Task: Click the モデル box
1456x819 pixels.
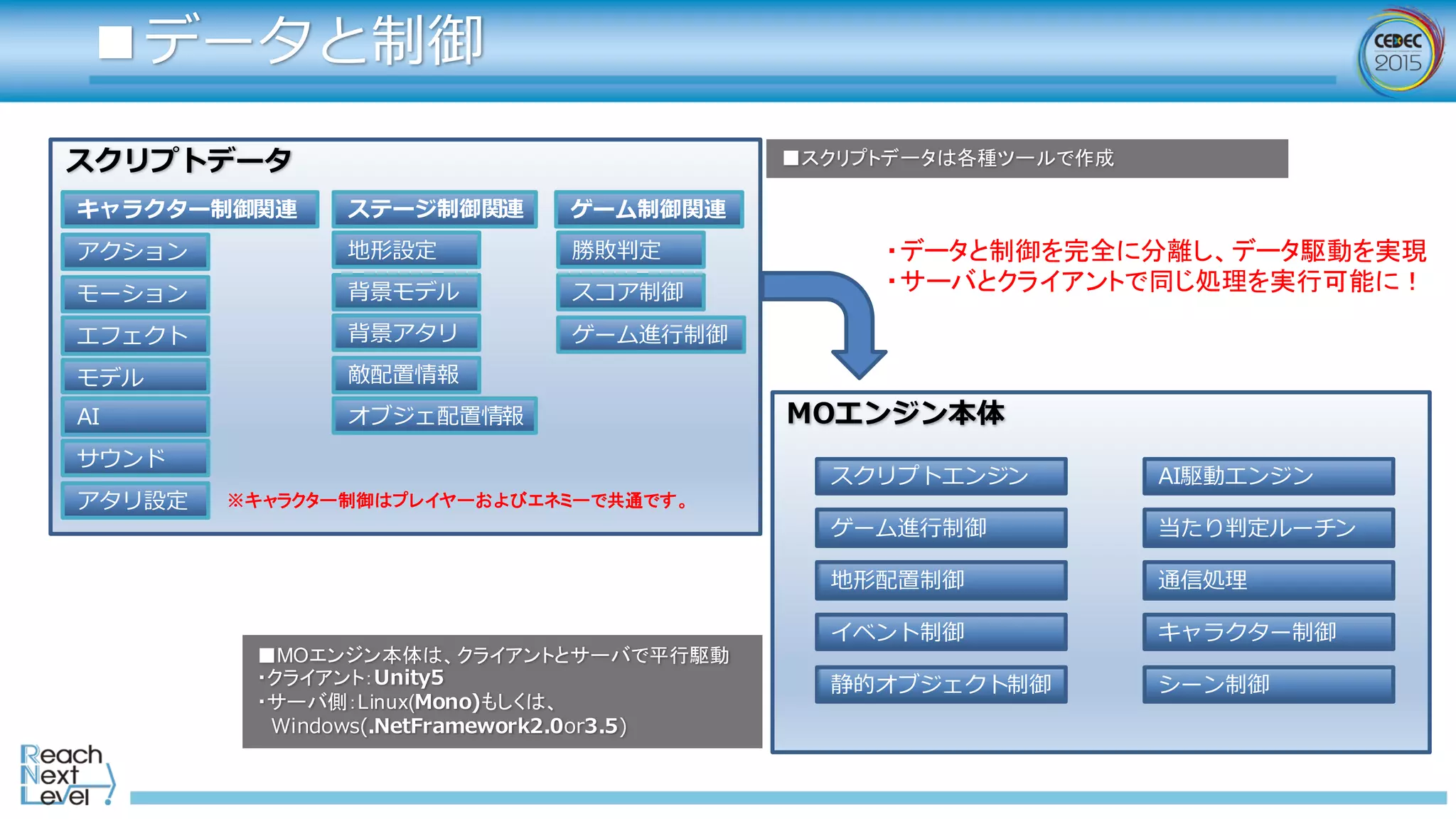Action: (x=135, y=377)
